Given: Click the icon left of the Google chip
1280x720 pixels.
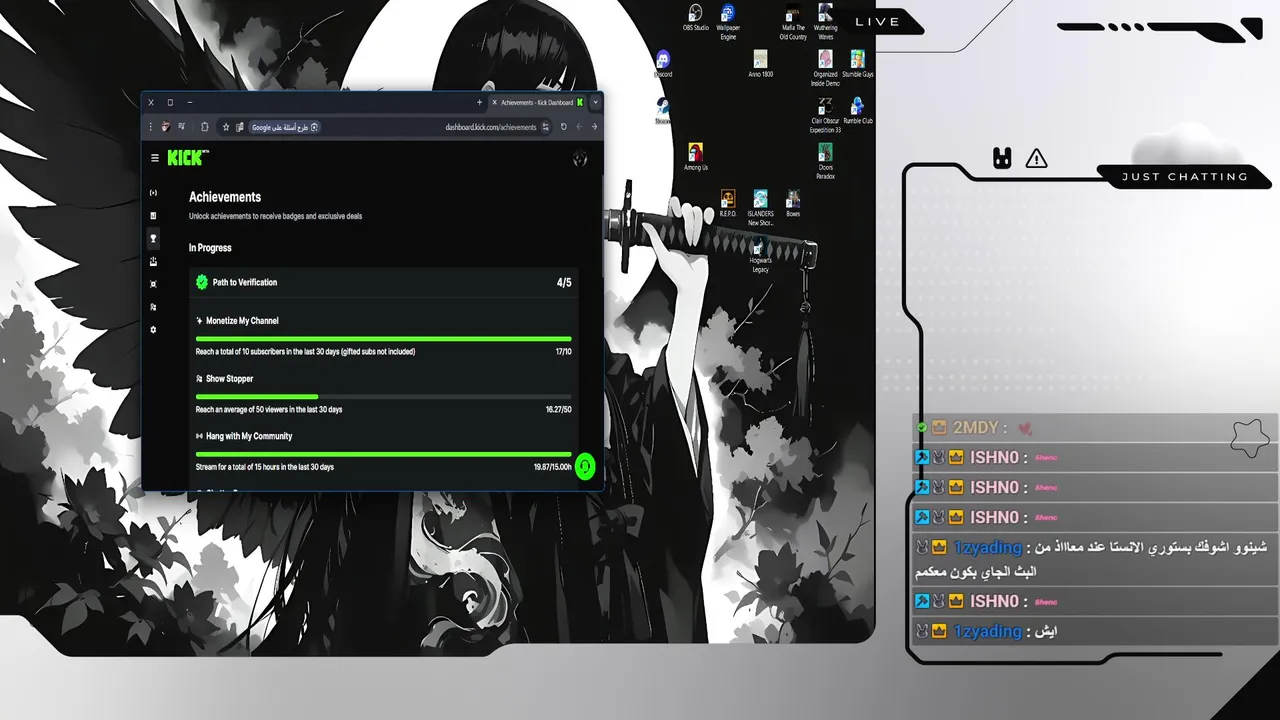Looking at the screenshot, I should pos(239,127).
